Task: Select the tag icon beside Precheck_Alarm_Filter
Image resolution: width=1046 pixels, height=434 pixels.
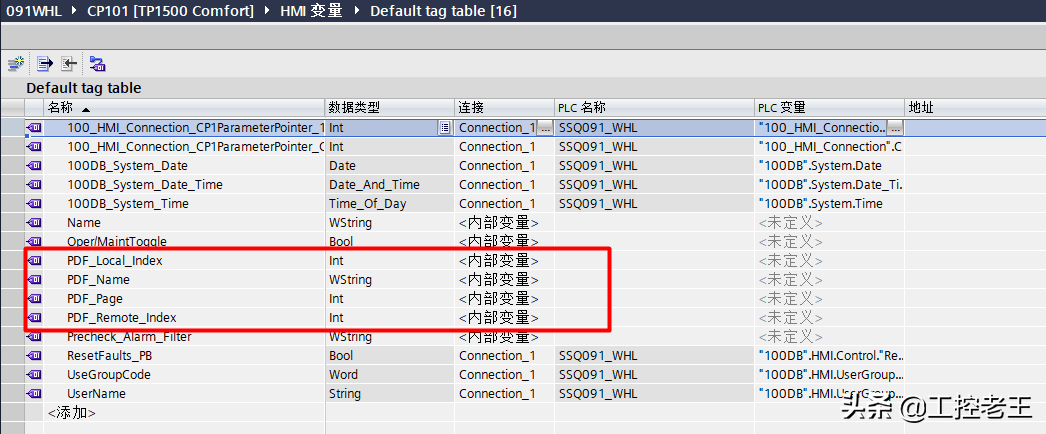Action: 34,337
